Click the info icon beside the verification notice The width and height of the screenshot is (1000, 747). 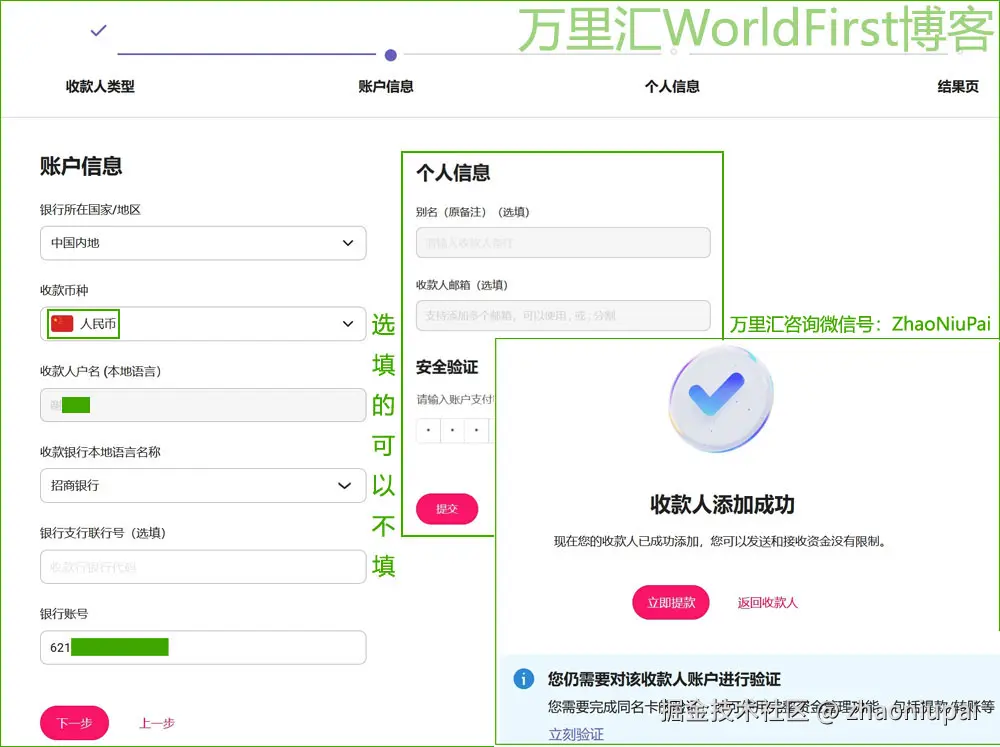point(524,679)
